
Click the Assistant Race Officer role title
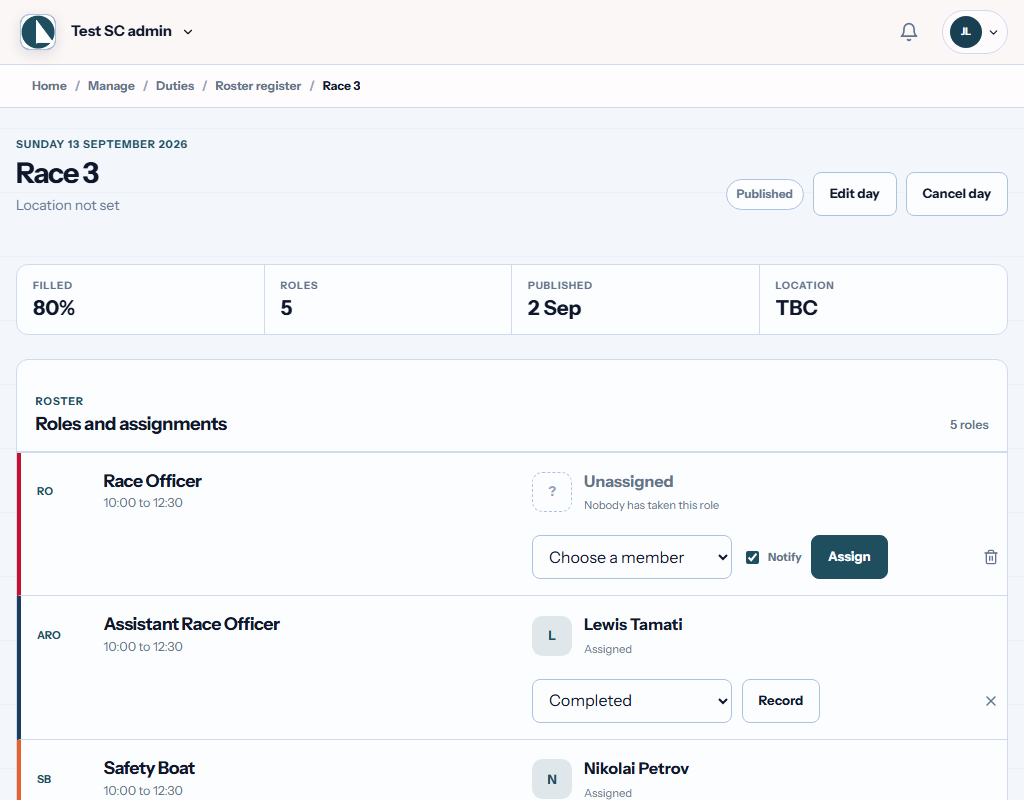191,624
